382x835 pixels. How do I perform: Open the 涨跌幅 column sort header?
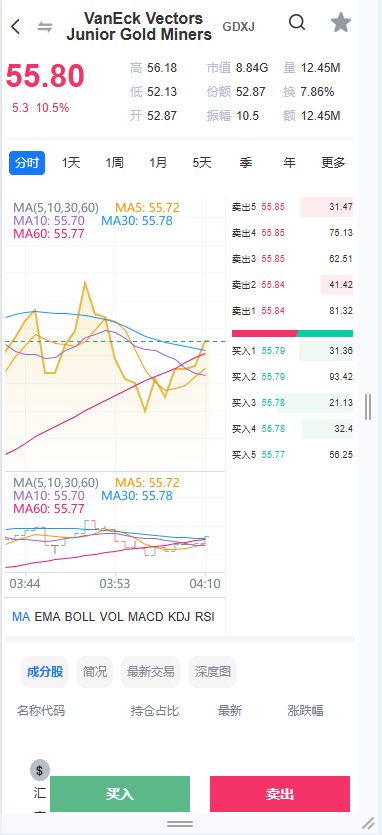tap(305, 710)
